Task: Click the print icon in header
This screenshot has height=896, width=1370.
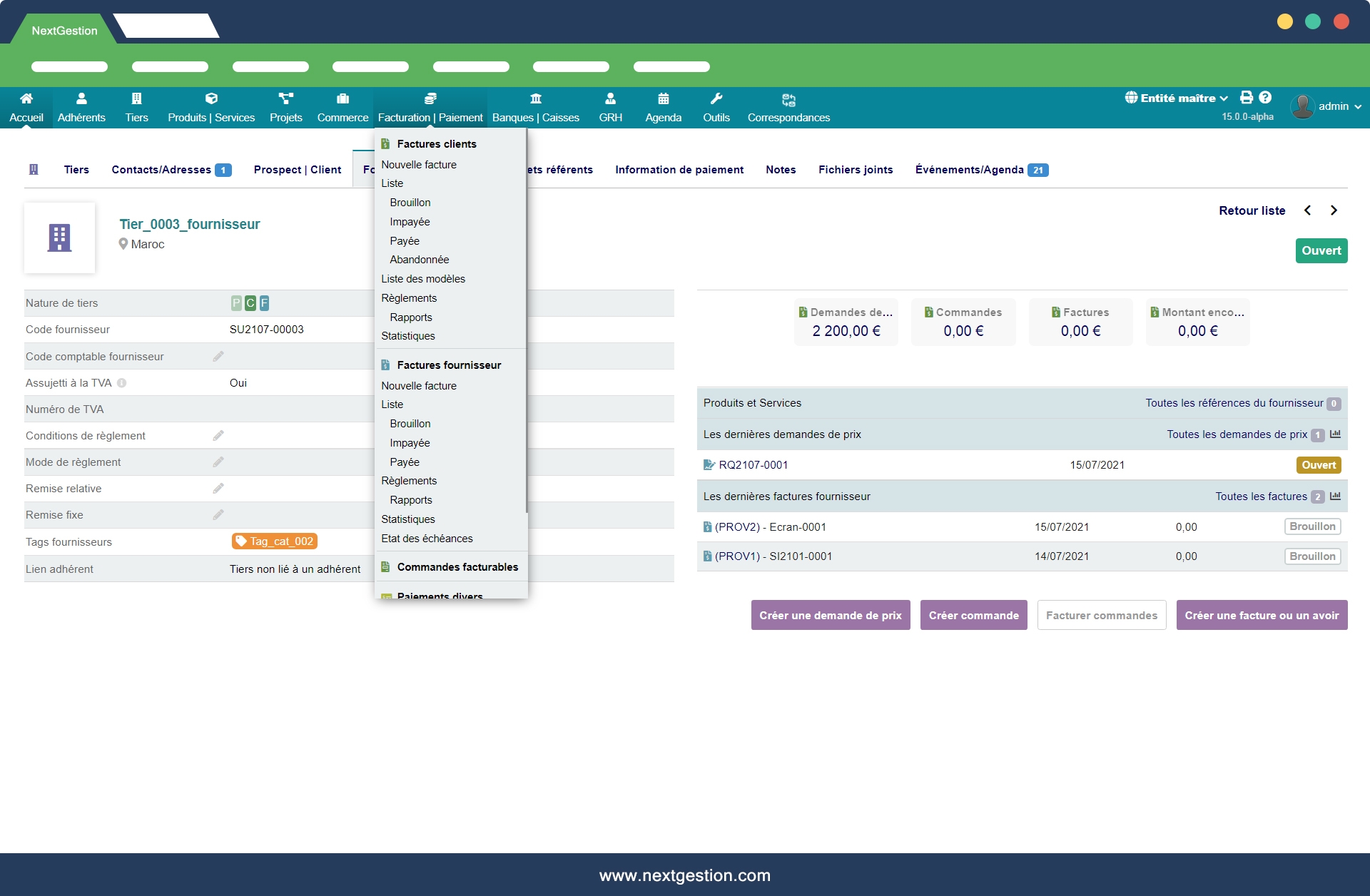Action: [x=1247, y=98]
